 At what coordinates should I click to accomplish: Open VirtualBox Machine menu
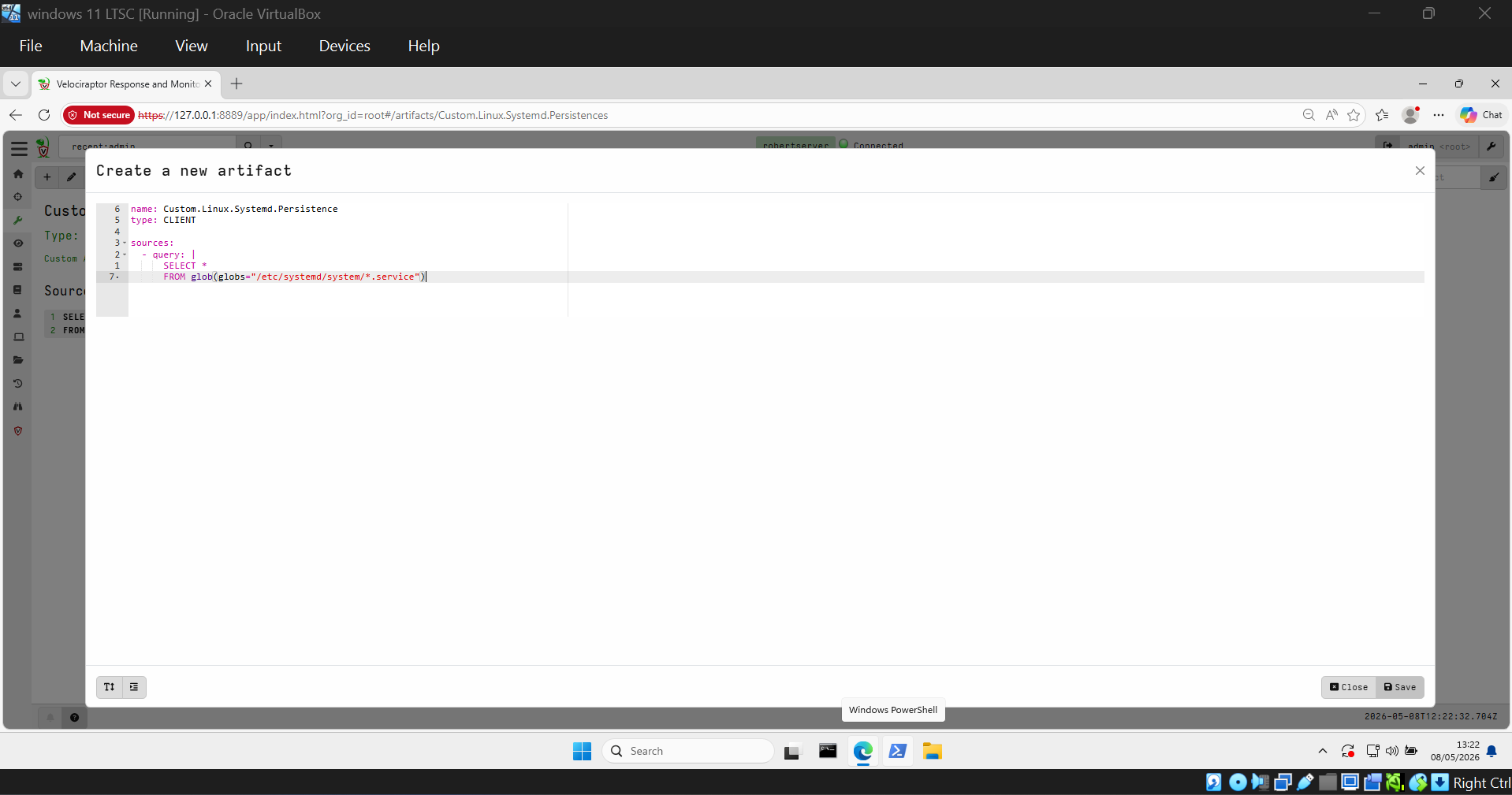[109, 46]
